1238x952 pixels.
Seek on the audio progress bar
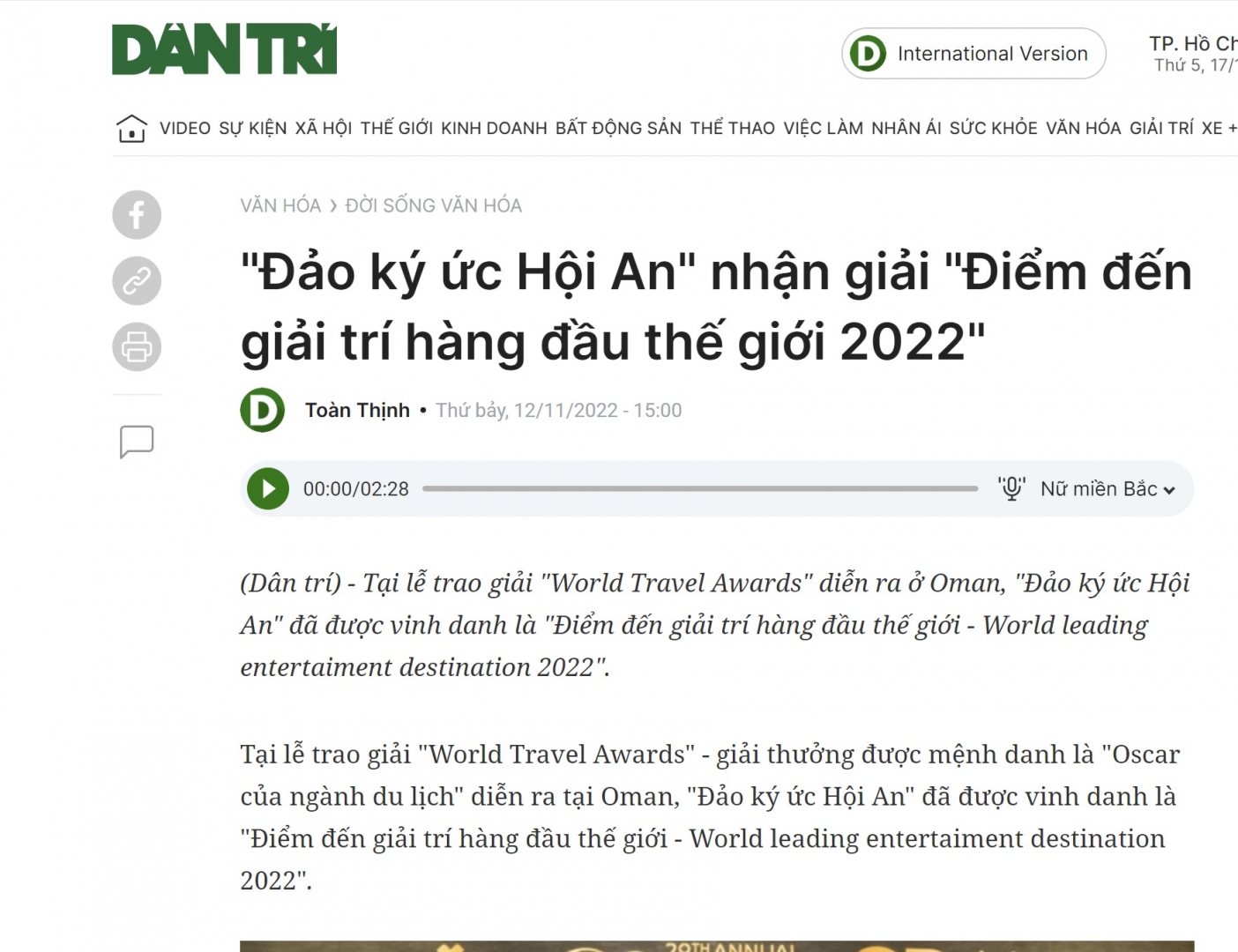700,488
